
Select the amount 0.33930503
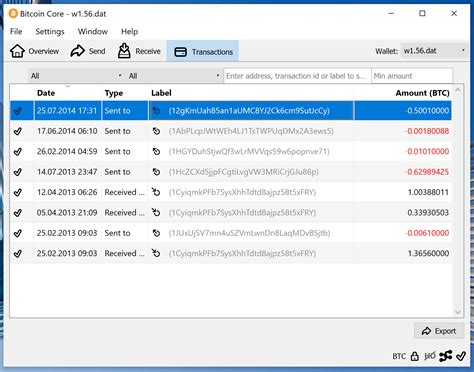(428, 213)
